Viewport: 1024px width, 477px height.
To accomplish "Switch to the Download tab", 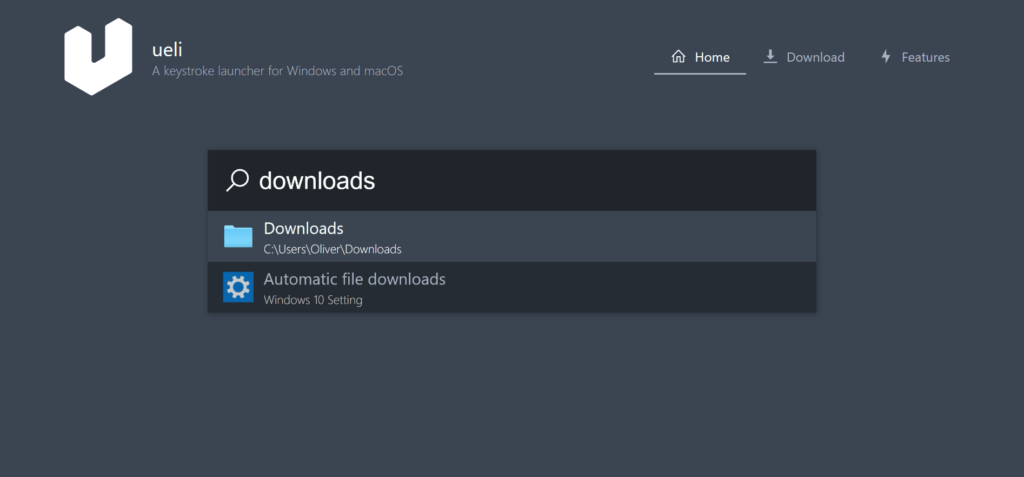I will pos(804,57).
